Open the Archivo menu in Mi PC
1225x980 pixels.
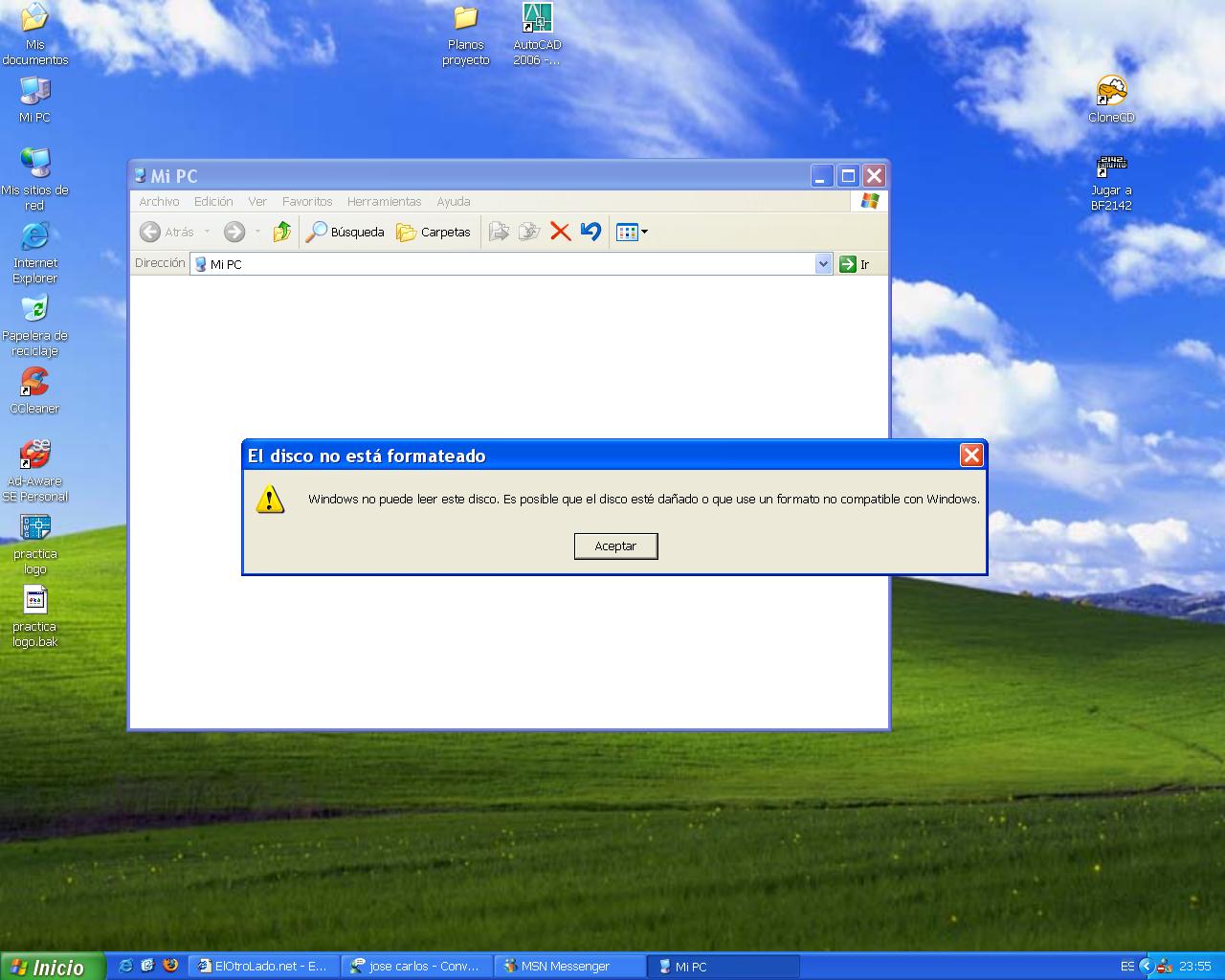point(159,202)
